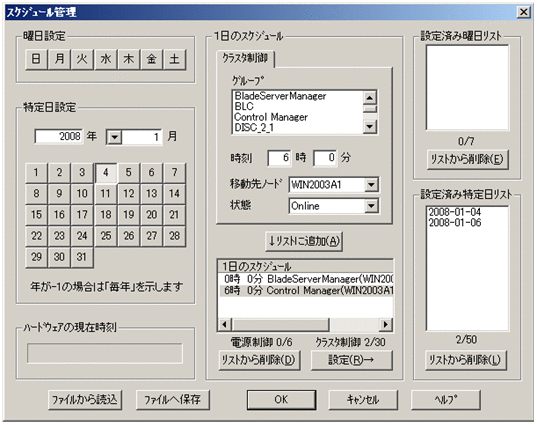This screenshot has height=425, width=537.
Task: Select calendar day 18
Action: 105,215
